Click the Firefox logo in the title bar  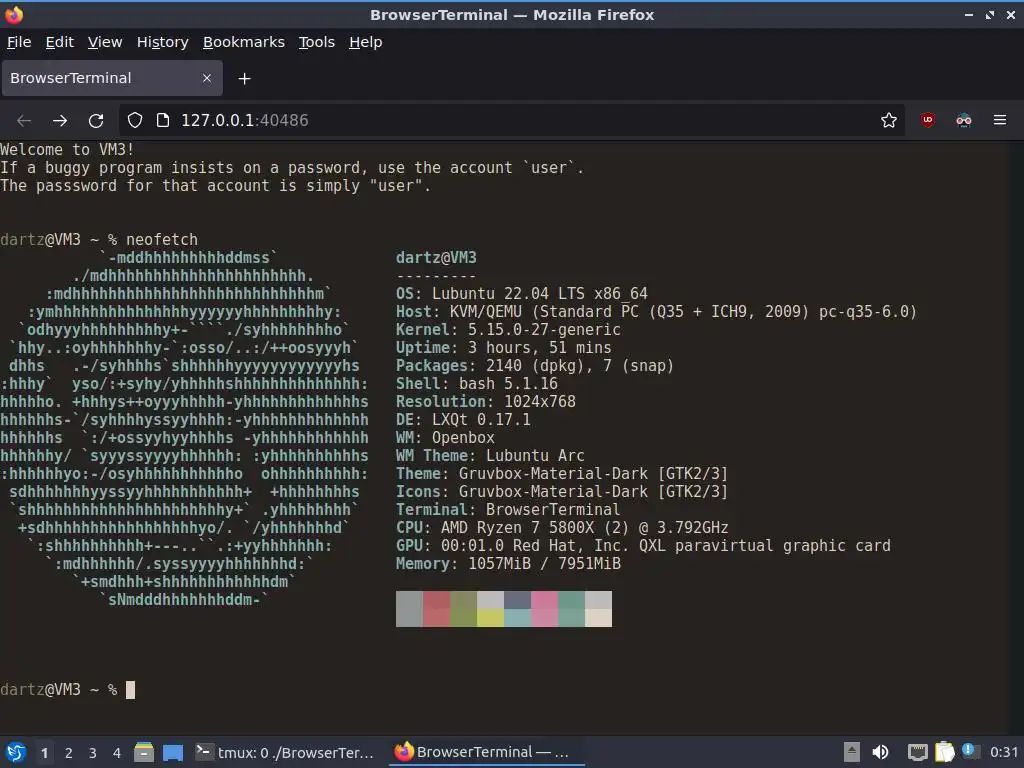coord(14,14)
